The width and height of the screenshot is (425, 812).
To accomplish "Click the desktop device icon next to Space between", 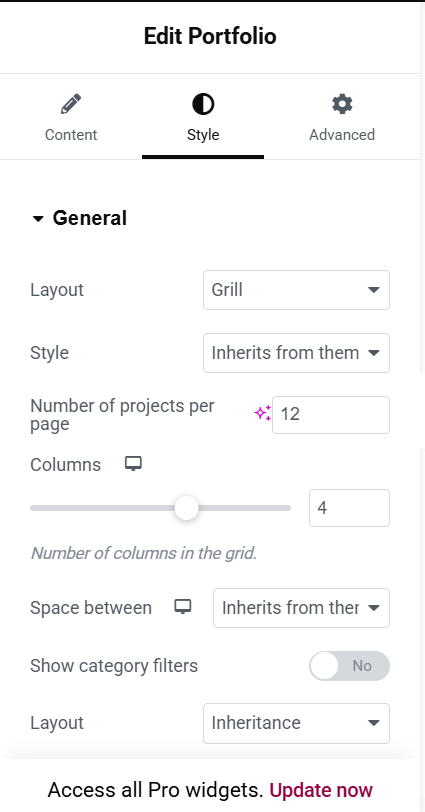I will [x=183, y=606].
